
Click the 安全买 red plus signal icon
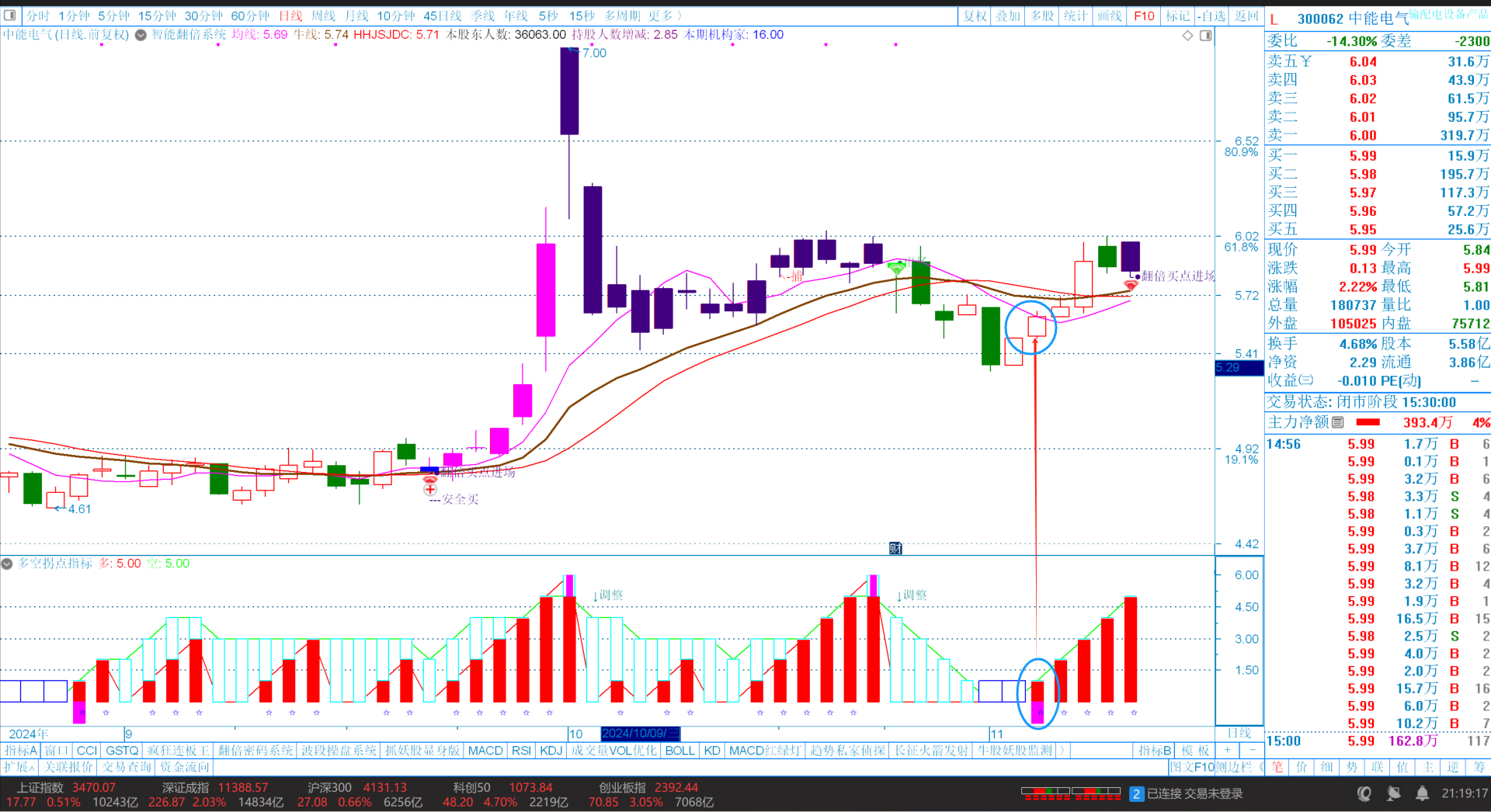430,489
